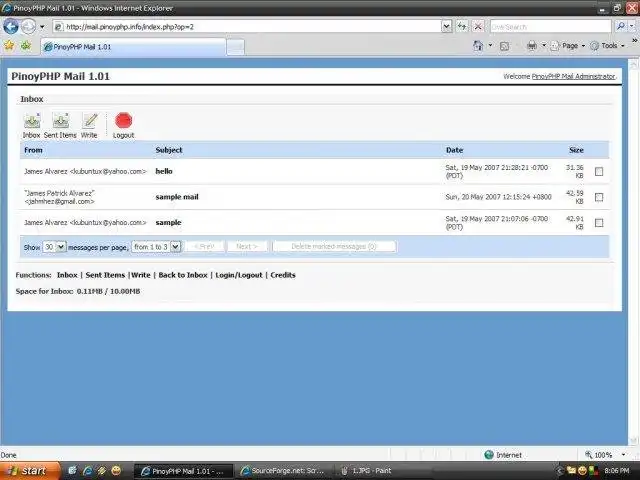Go back with browser Back arrow
Viewport: 640px width, 480px height.
(x=11, y=27)
